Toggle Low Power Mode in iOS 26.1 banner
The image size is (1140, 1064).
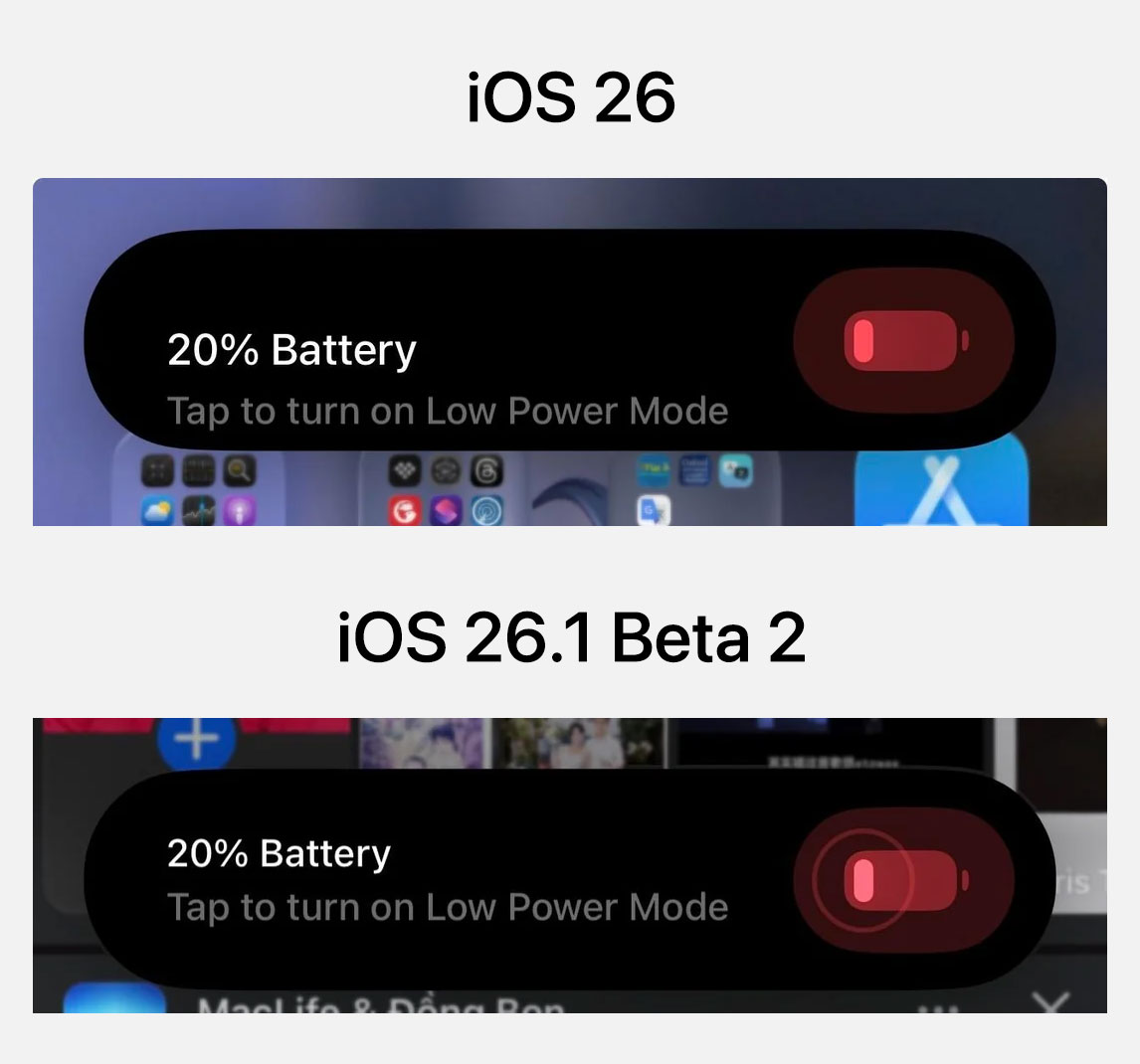click(903, 881)
